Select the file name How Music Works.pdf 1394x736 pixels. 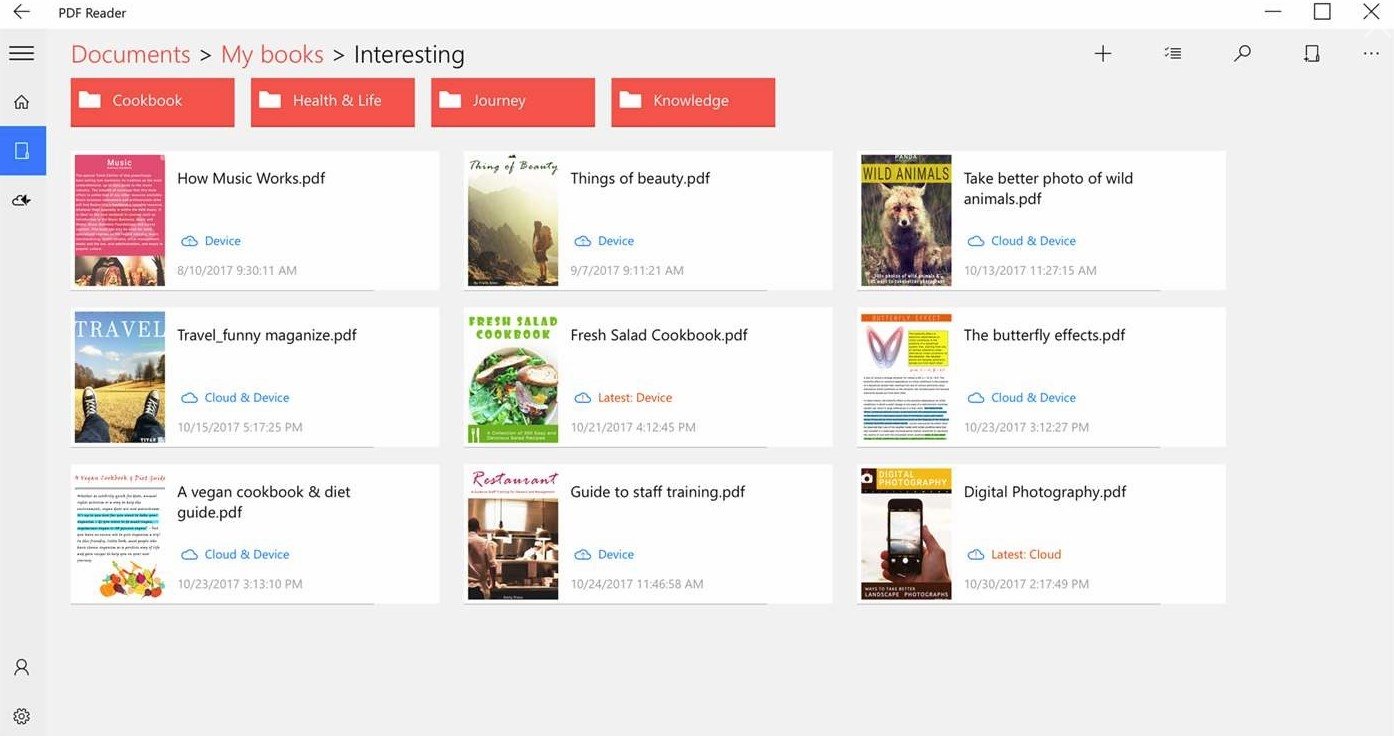(251, 178)
